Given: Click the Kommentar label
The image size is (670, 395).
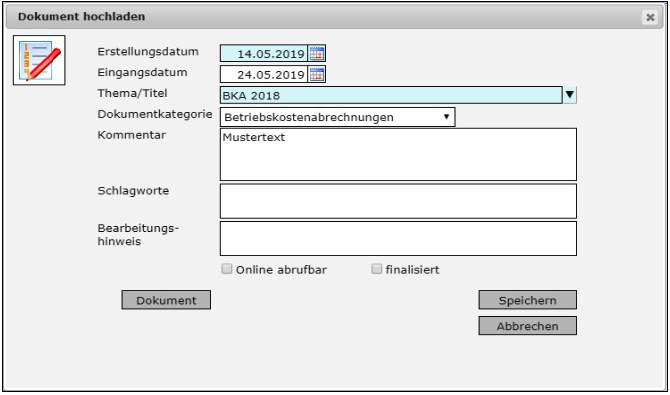Looking at the screenshot, I should 132,135.
